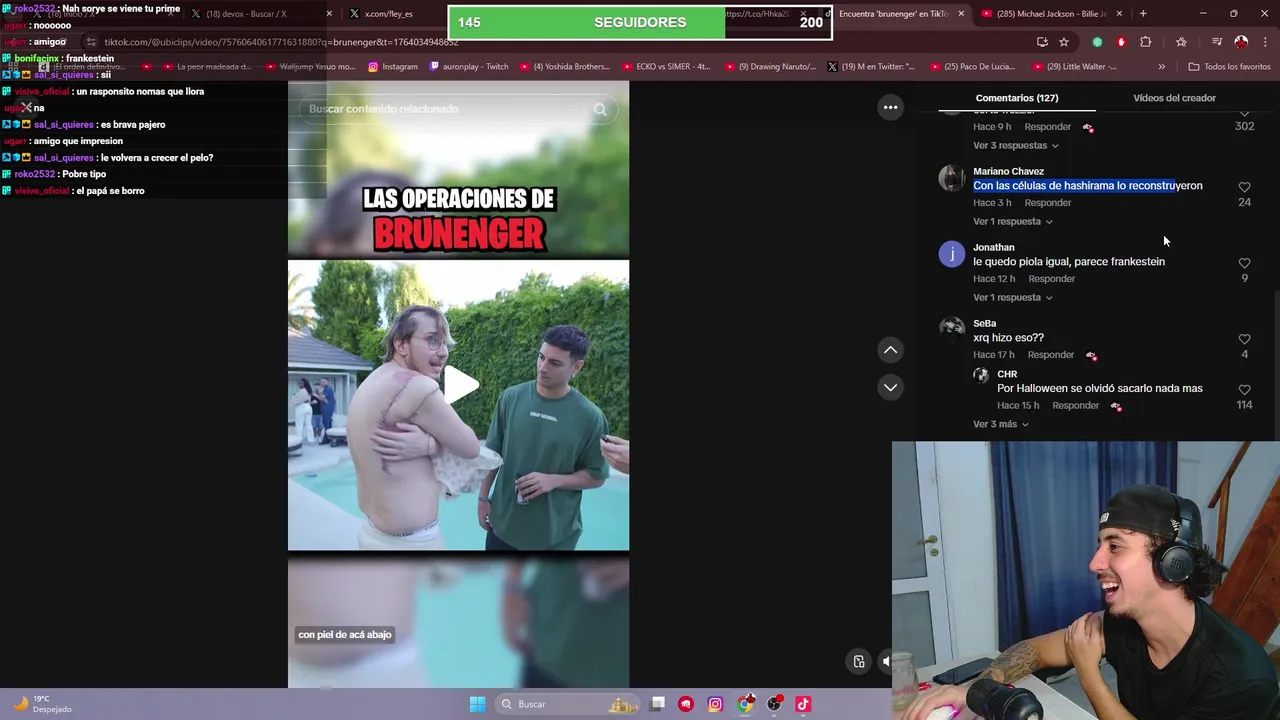Open the Windows Start menu
Viewport: 1280px width, 720px height.
pos(477,704)
